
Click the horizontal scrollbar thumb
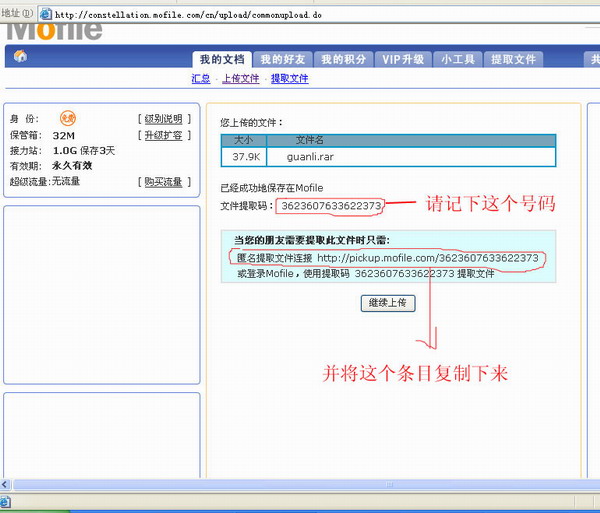pyautogui.click(x=306, y=484)
